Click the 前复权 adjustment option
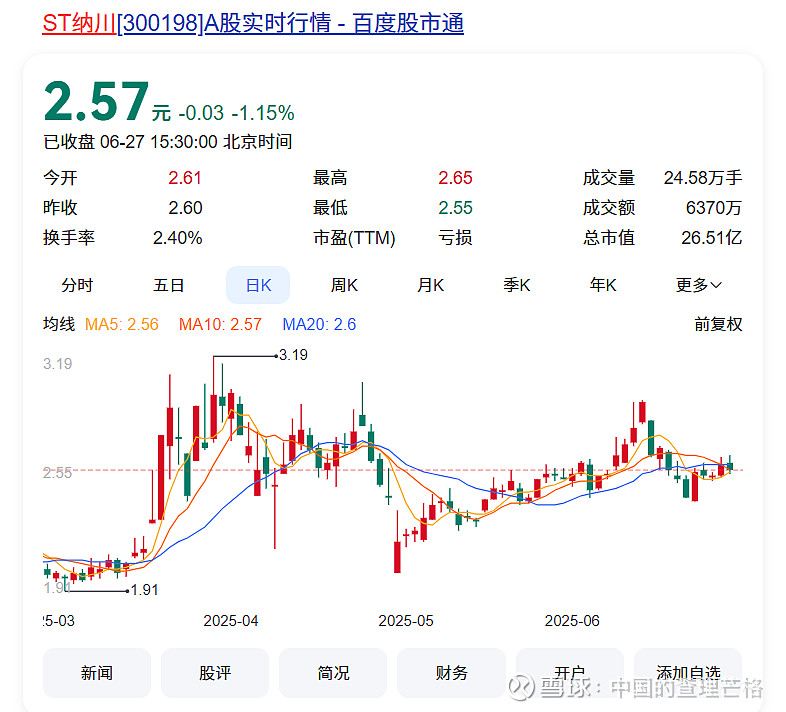This screenshot has height=712, width=786. pyautogui.click(x=718, y=324)
